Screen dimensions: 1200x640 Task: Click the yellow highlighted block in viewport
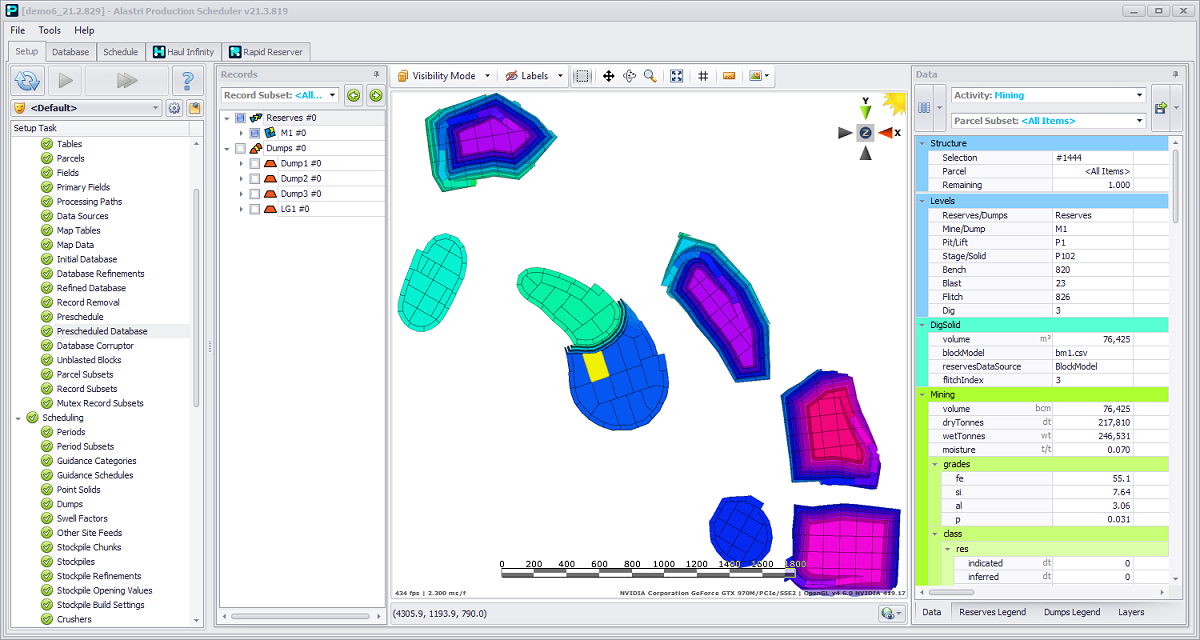point(596,367)
